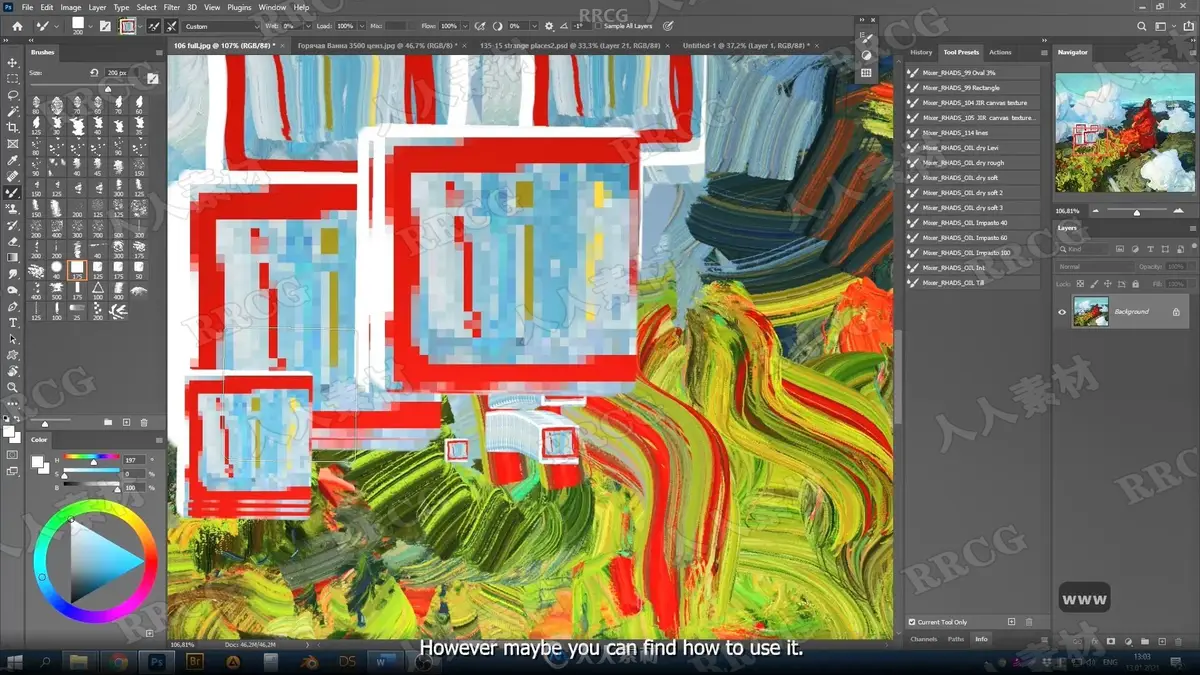Select preset Mixer_RHADS_114 lines
The height and width of the screenshot is (675, 1200).
pyautogui.click(x=973, y=133)
